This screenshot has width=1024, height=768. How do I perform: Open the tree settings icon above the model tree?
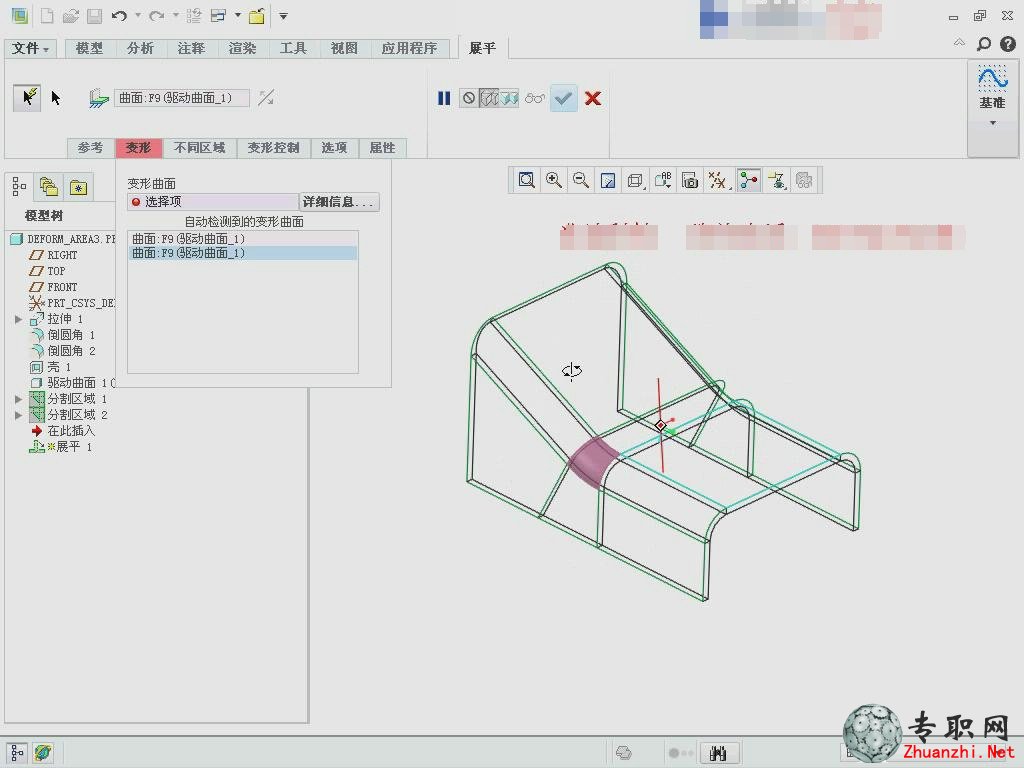(x=19, y=187)
